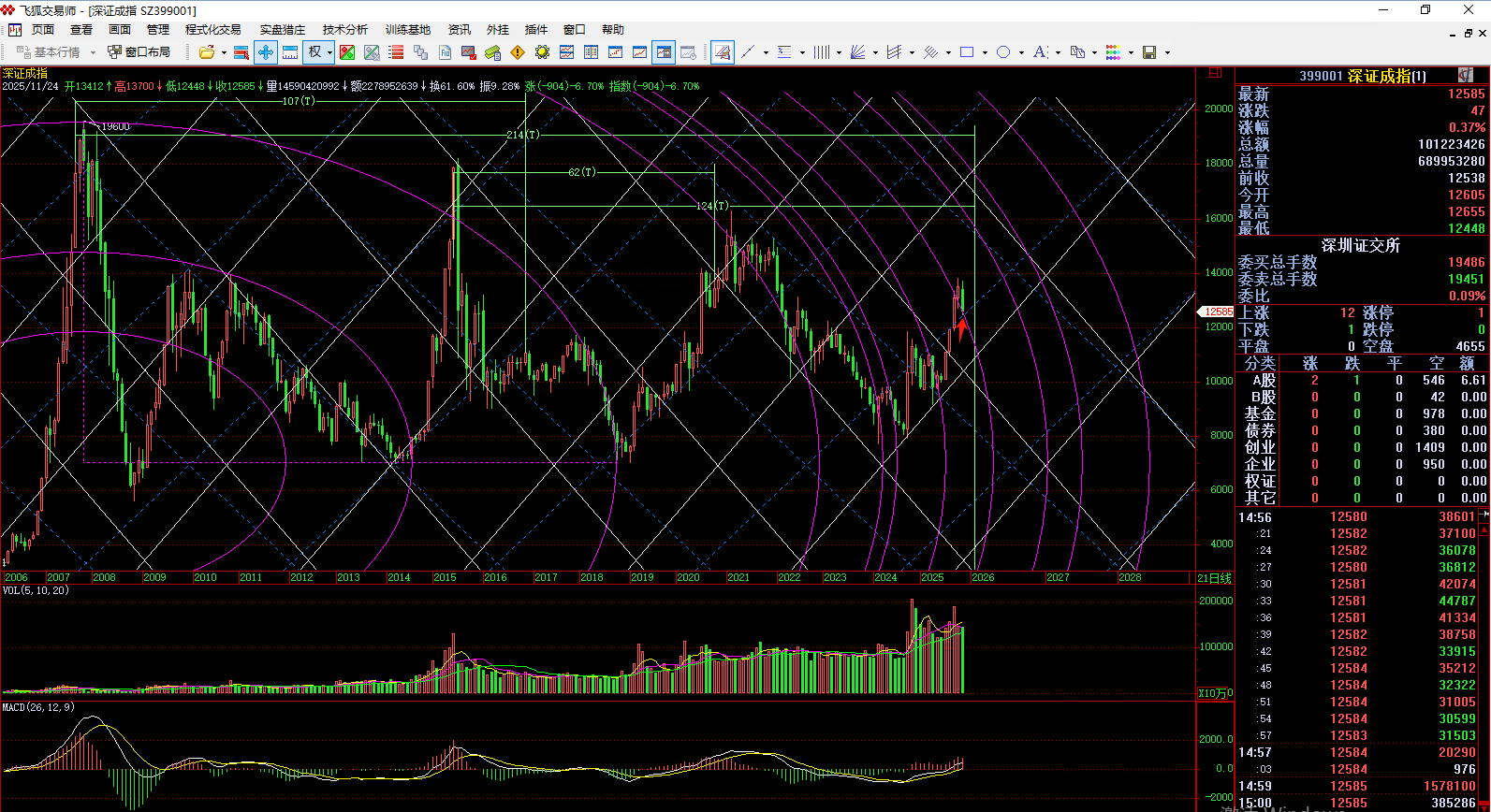Select the ellipse drawing tool

[x=1003, y=52]
